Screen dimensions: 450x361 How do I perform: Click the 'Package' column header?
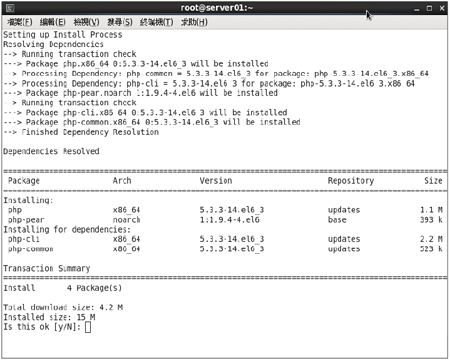coord(24,181)
